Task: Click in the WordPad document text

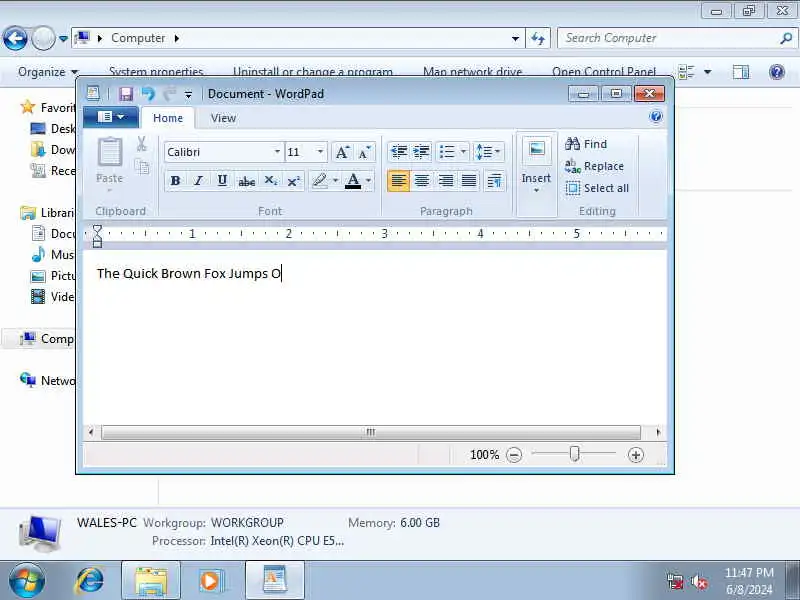Action: (x=189, y=273)
